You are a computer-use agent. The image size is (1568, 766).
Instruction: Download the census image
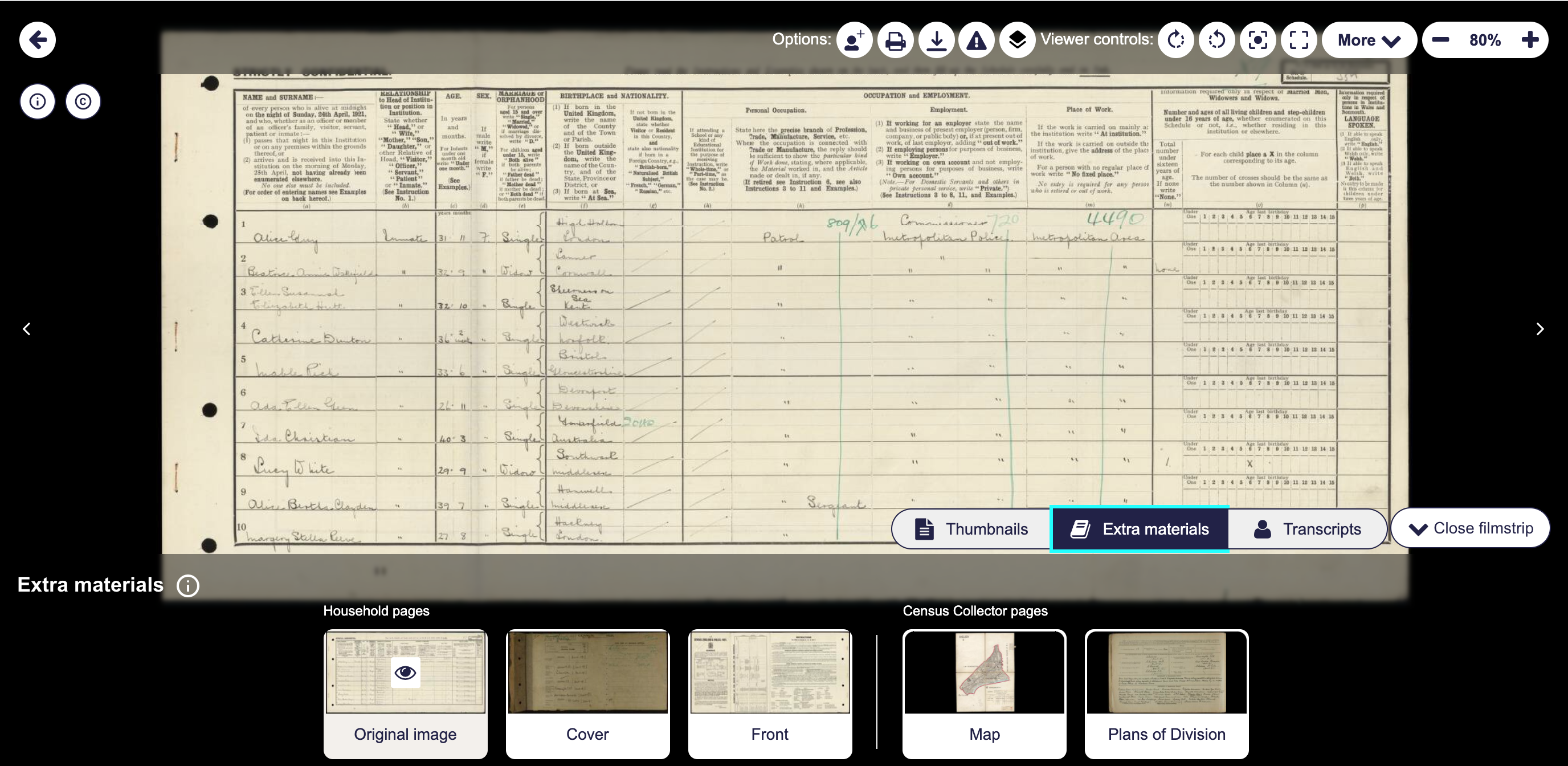click(936, 40)
